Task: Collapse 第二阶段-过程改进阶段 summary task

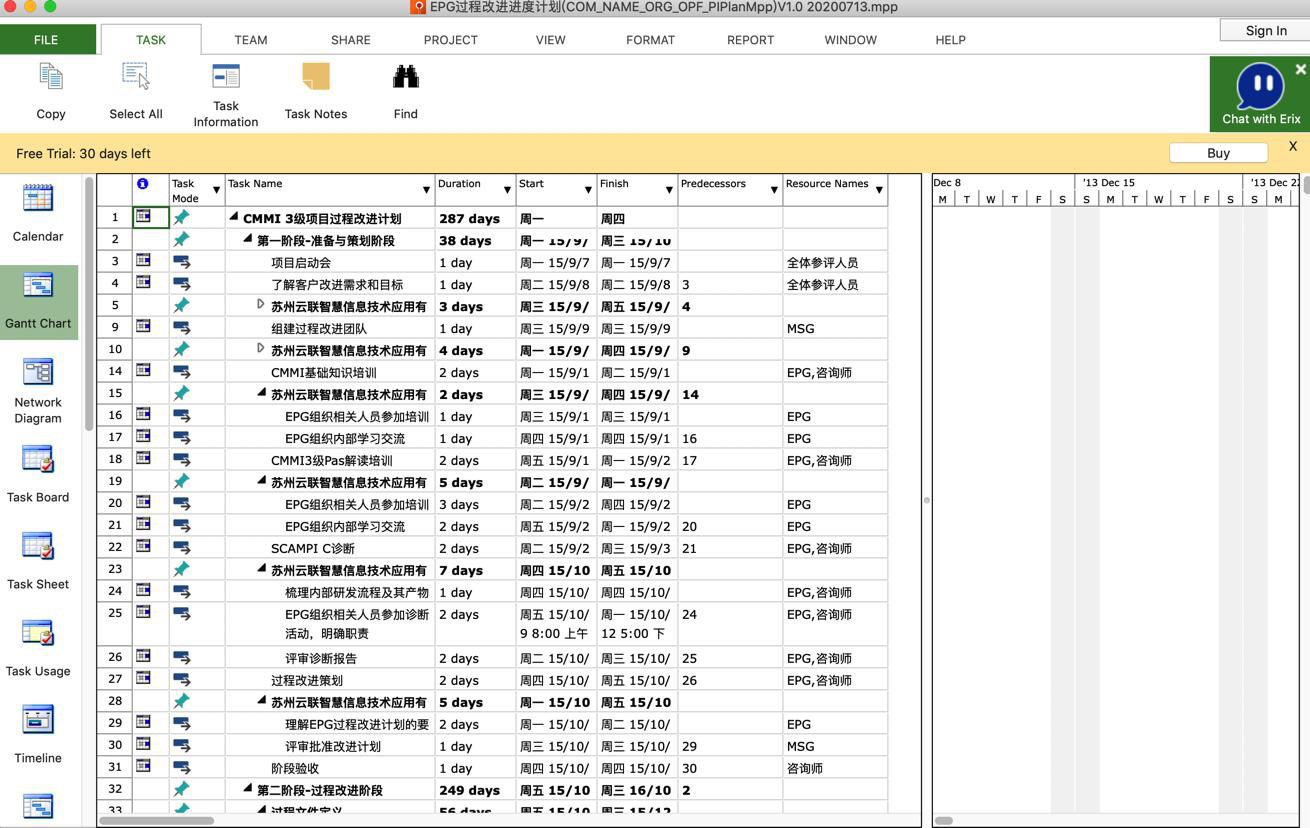Action: pyautogui.click(x=248, y=789)
